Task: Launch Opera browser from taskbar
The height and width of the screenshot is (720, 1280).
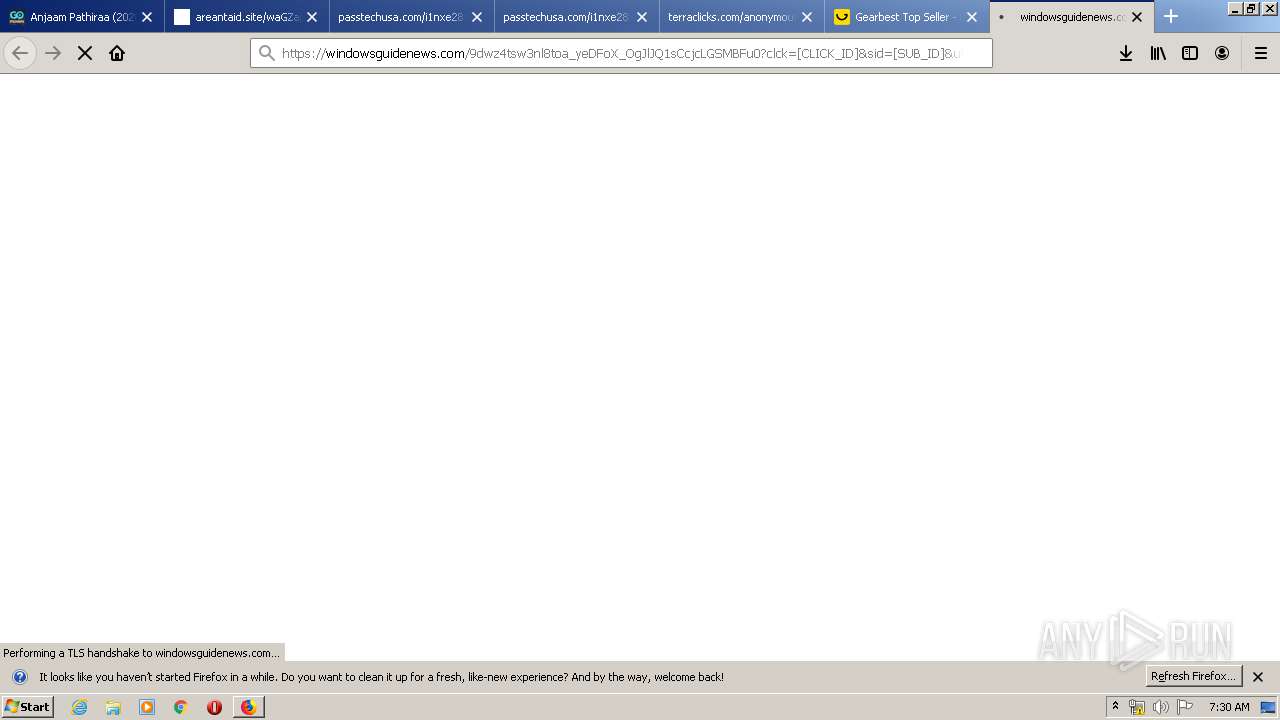Action: point(214,707)
